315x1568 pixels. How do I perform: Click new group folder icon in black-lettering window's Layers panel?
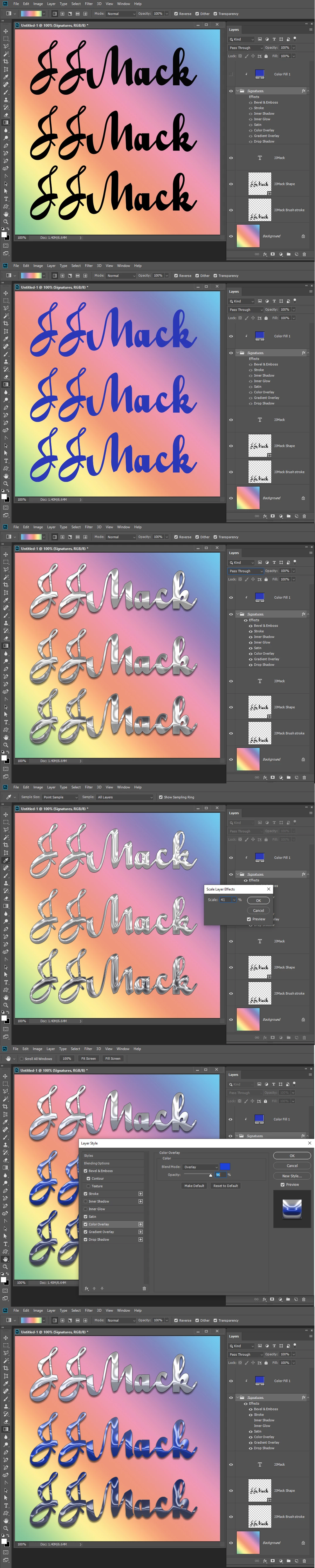(x=288, y=254)
